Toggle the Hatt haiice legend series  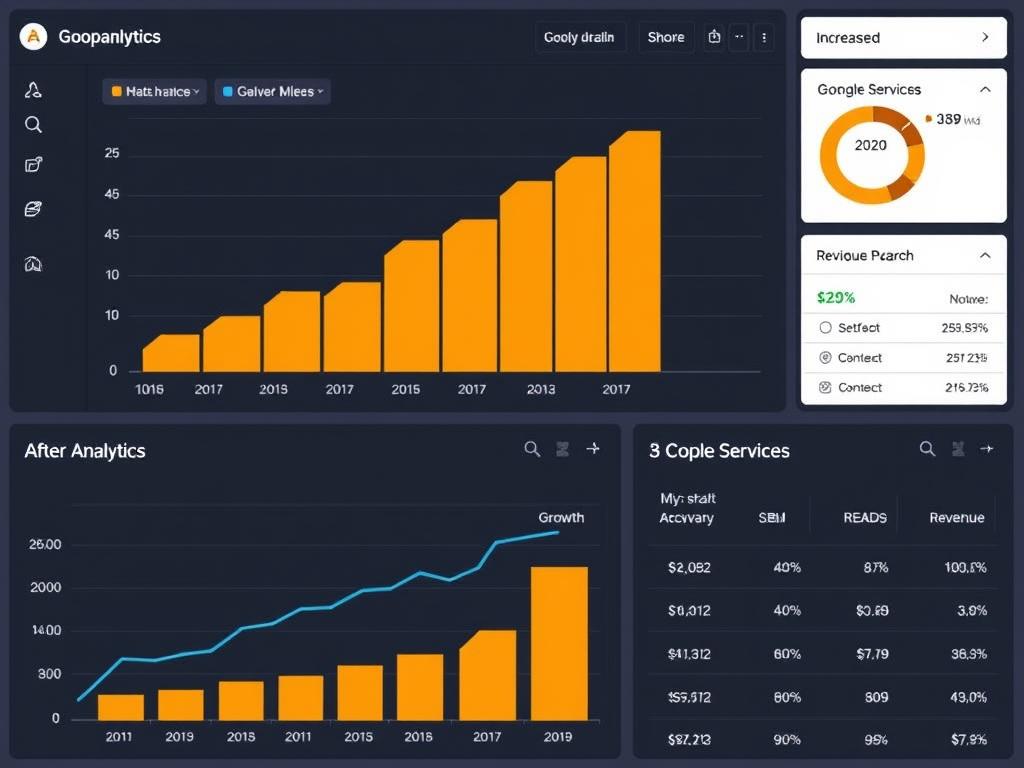pyautogui.click(x=152, y=91)
